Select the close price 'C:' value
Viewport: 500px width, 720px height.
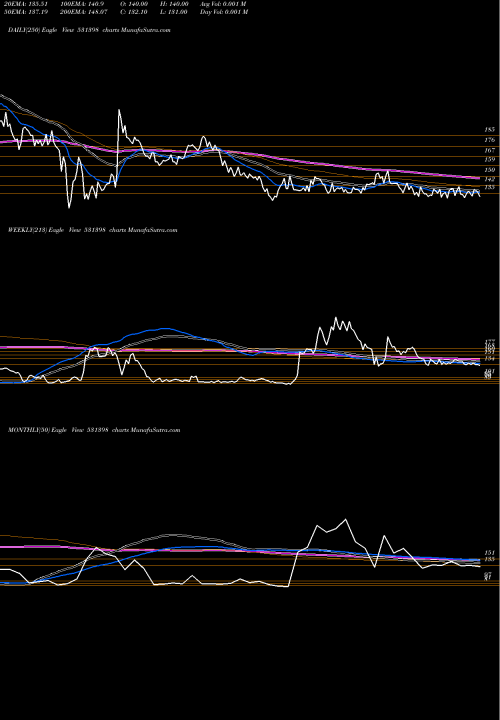(134, 12)
